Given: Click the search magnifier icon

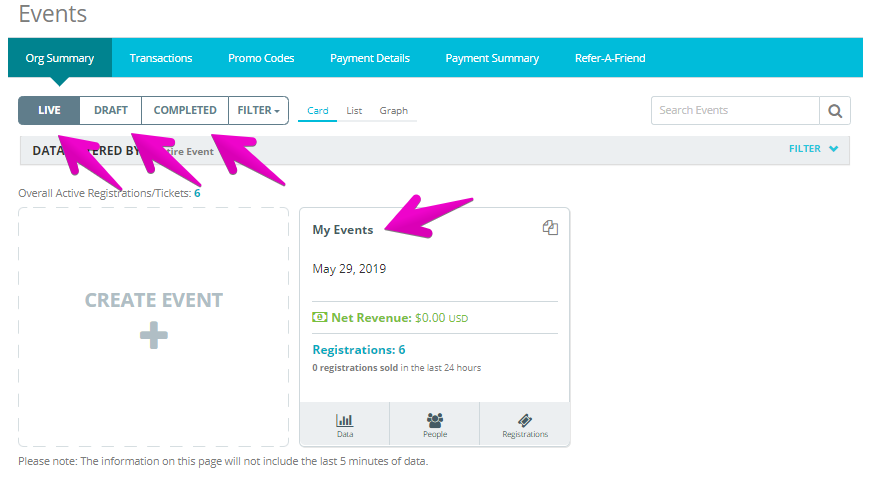Looking at the screenshot, I should pyautogui.click(x=835, y=111).
